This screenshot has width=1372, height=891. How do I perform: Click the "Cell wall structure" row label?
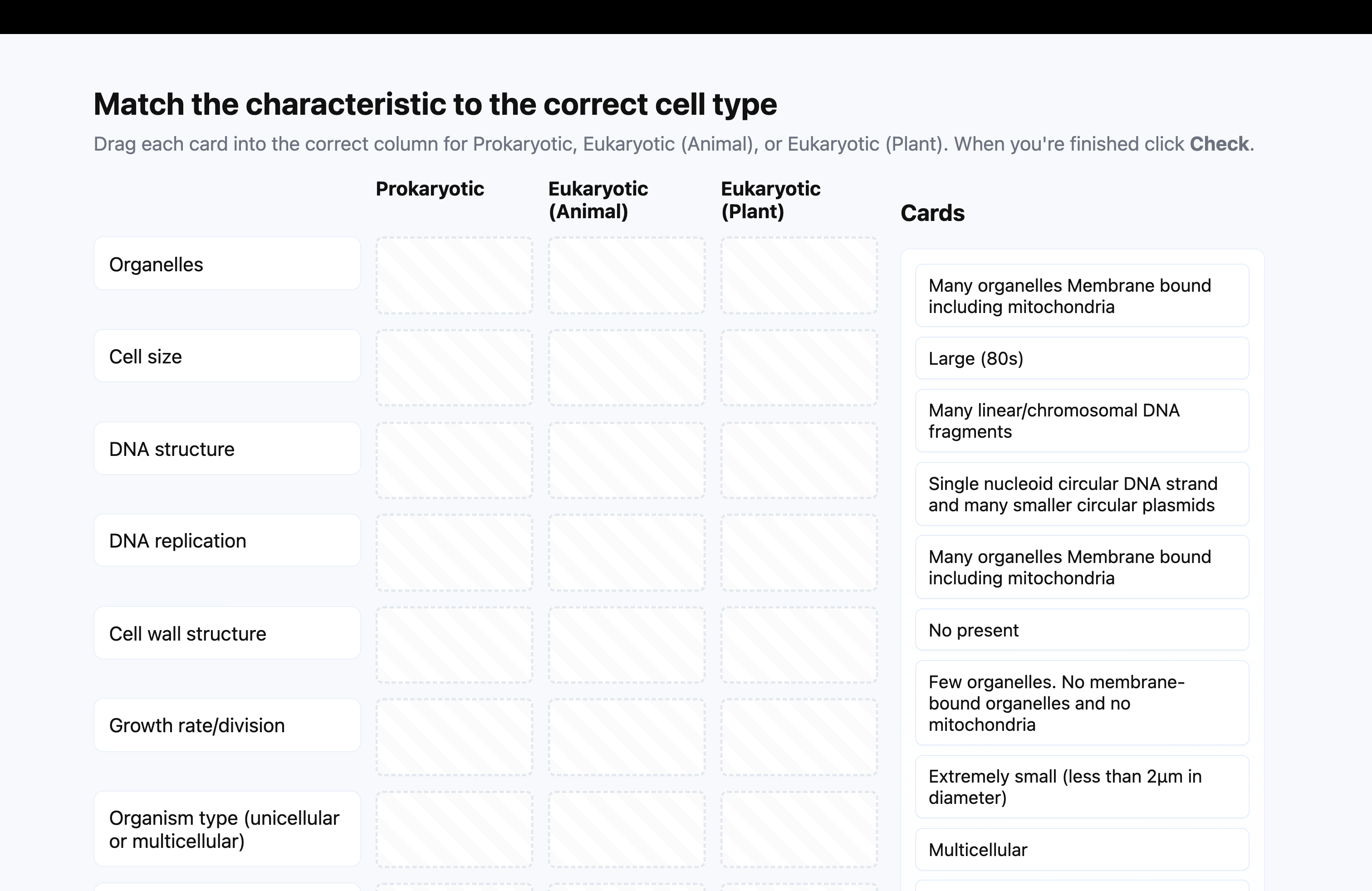pyautogui.click(x=227, y=633)
